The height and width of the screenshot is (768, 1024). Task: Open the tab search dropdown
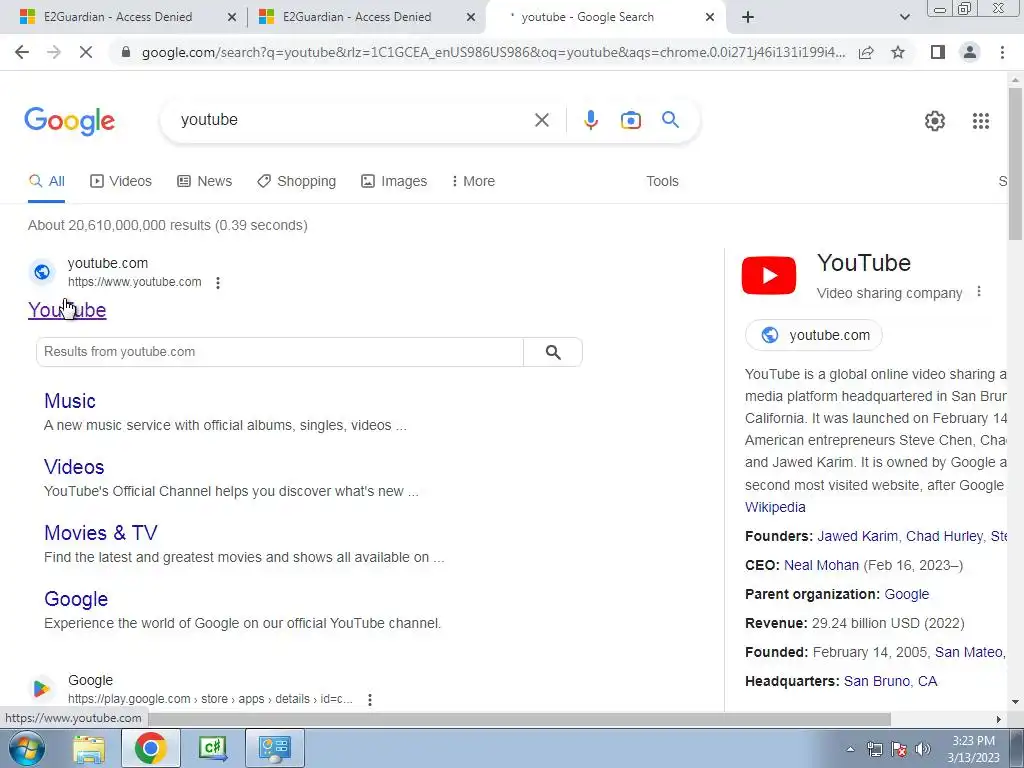point(904,17)
